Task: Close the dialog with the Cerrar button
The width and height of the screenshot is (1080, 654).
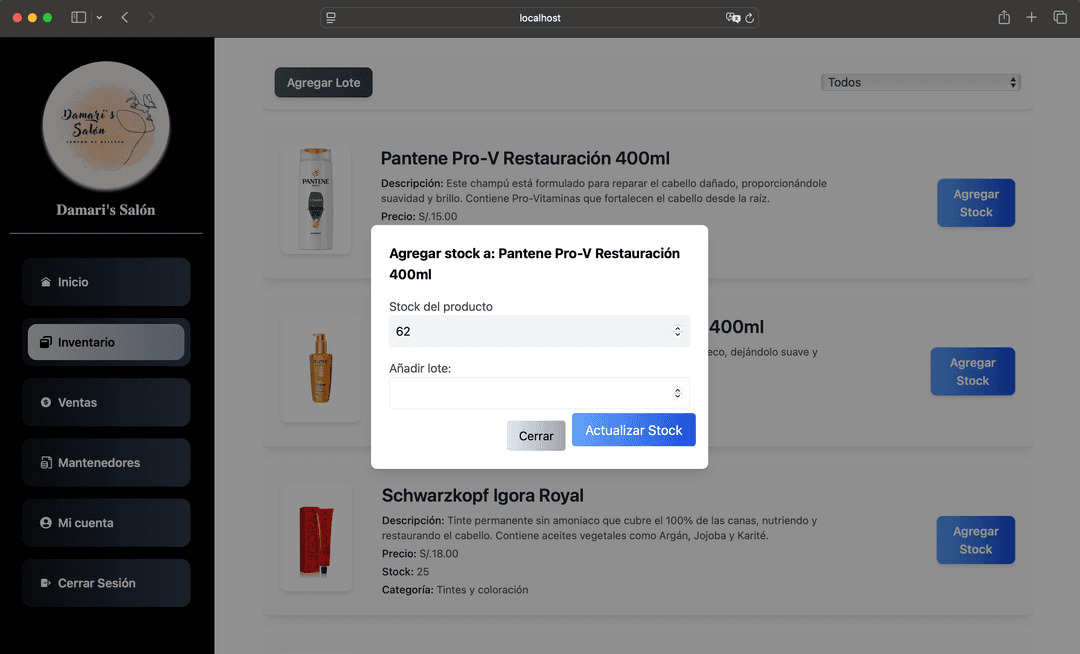Action: pyautogui.click(x=536, y=436)
